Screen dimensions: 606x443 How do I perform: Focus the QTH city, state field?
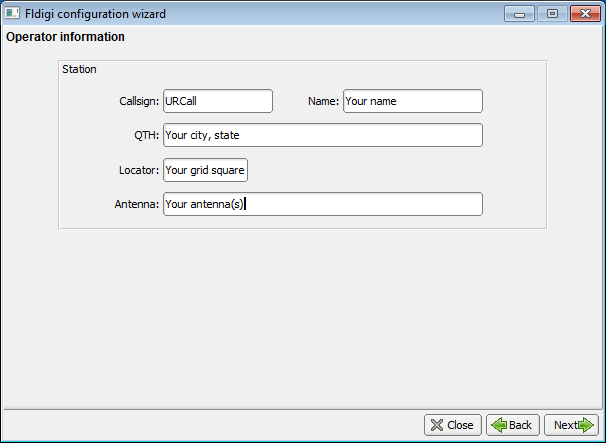click(323, 135)
